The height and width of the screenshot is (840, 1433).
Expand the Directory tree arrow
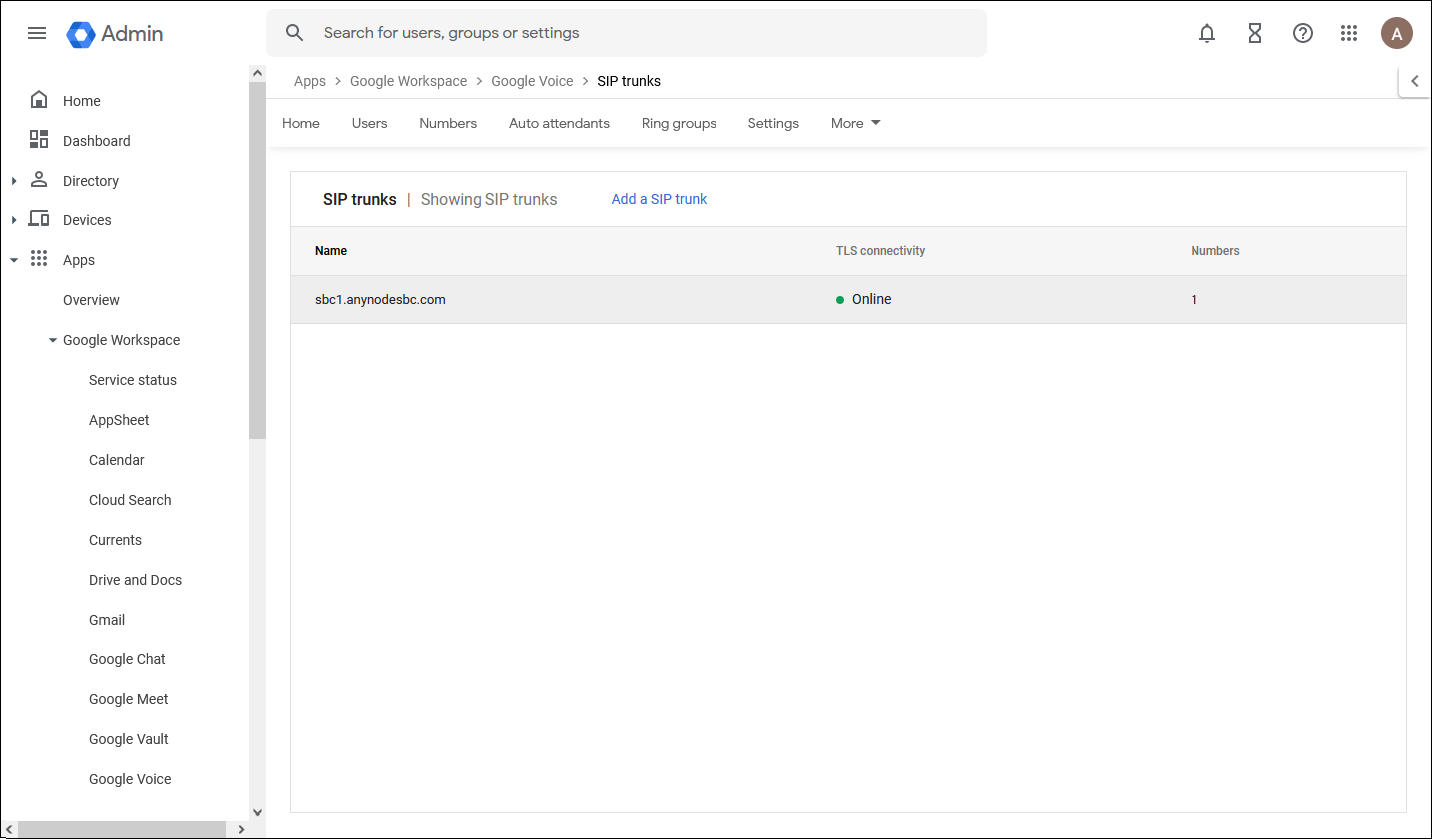click(14, 181)
